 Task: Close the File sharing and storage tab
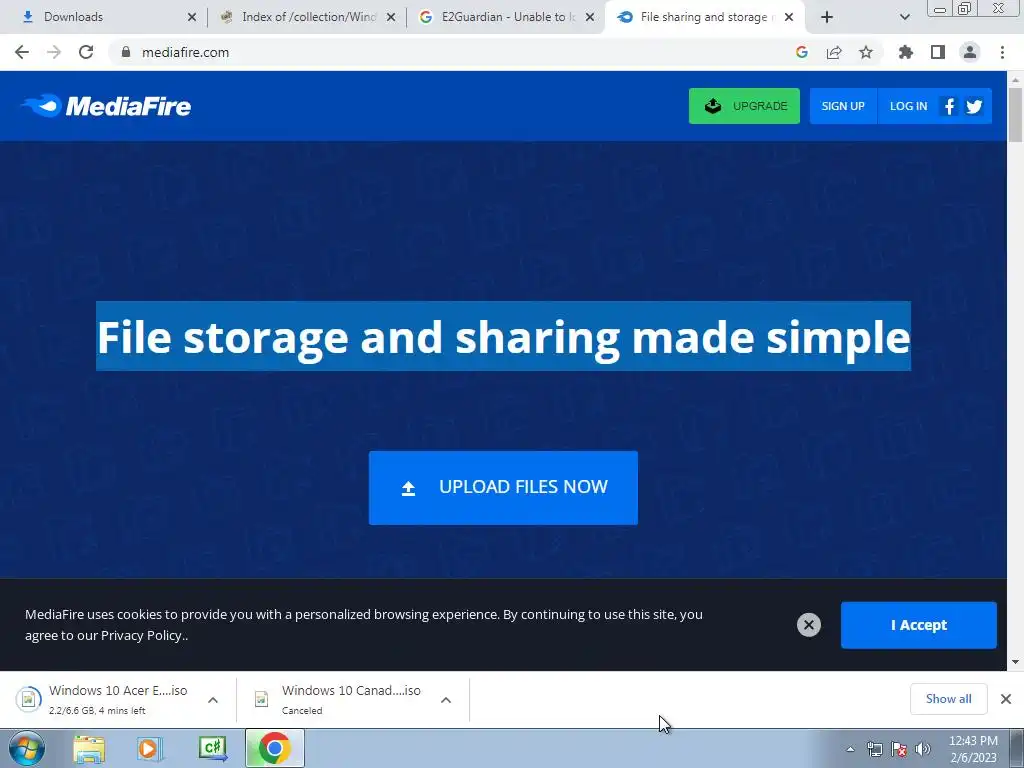(789, 17)
